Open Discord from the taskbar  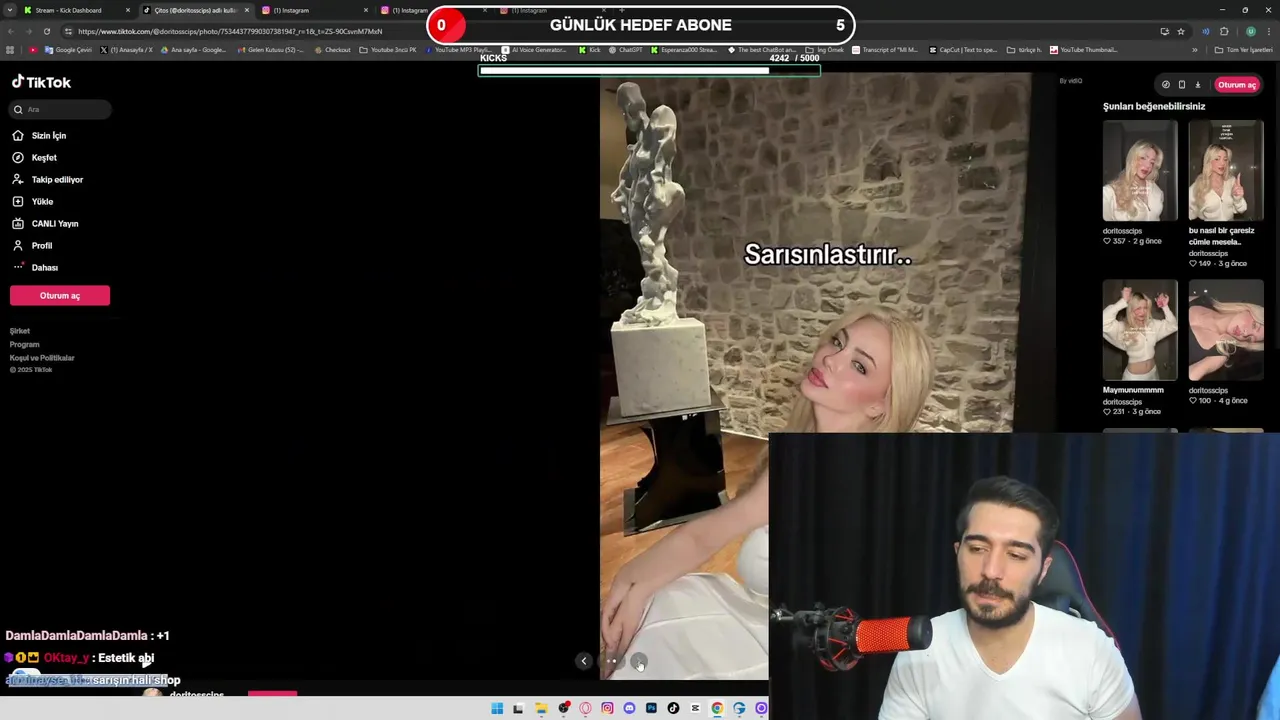click(629, 708)
